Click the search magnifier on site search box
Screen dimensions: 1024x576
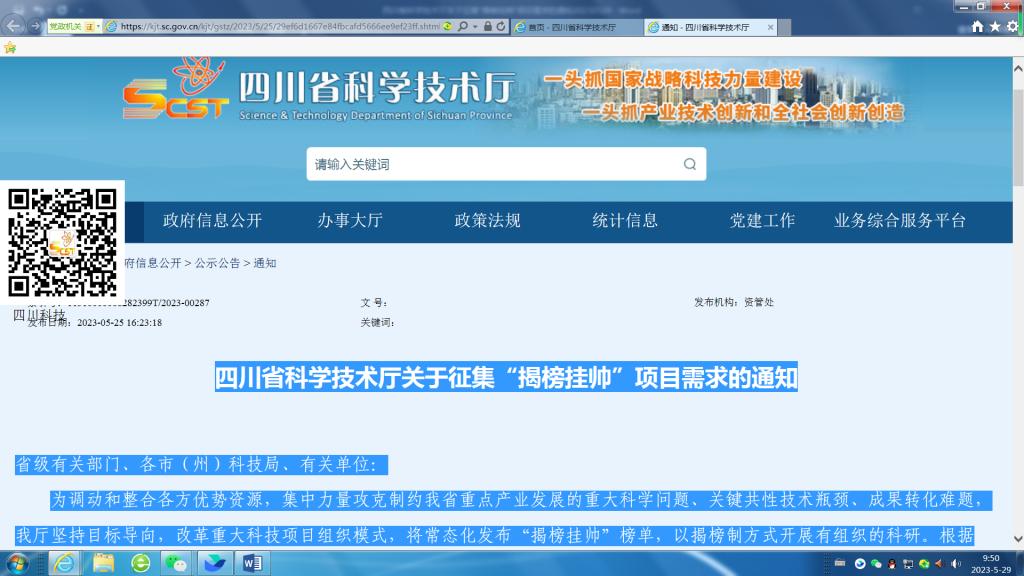(x=689, y=164)
